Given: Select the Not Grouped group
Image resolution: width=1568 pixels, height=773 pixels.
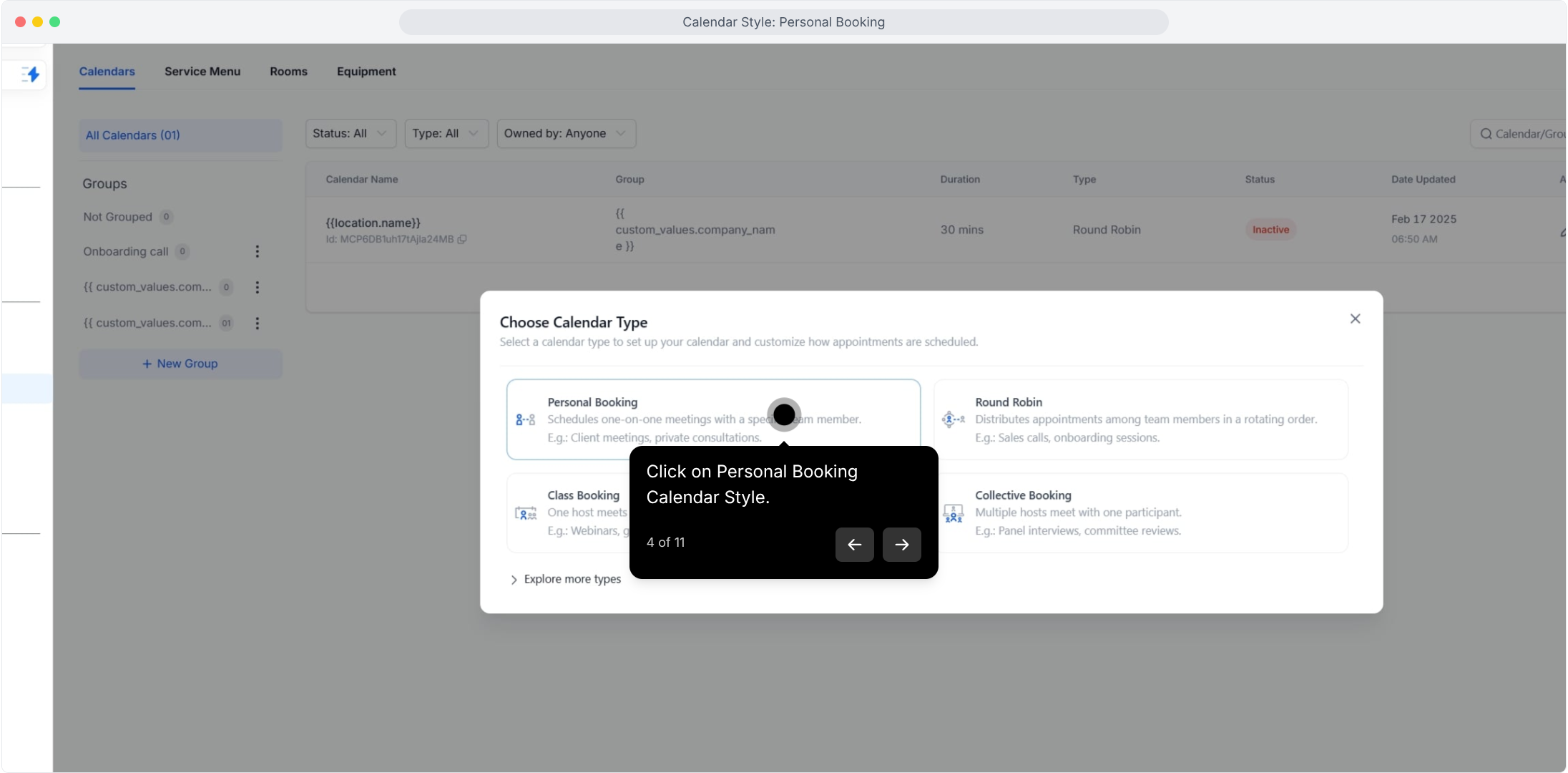Looking at the screenshot, I should tap(118, 217).
